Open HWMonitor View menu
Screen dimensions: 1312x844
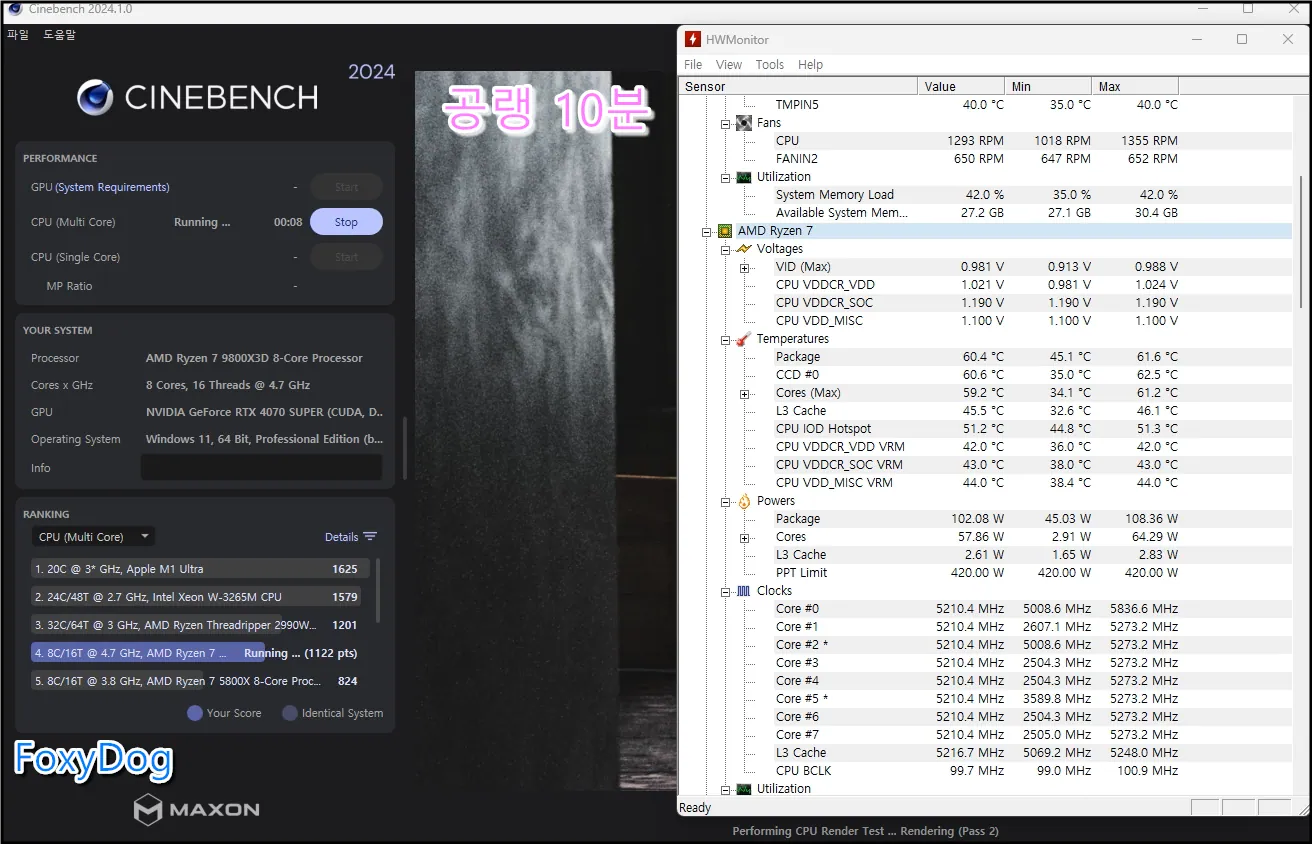[x=729, y=64]
